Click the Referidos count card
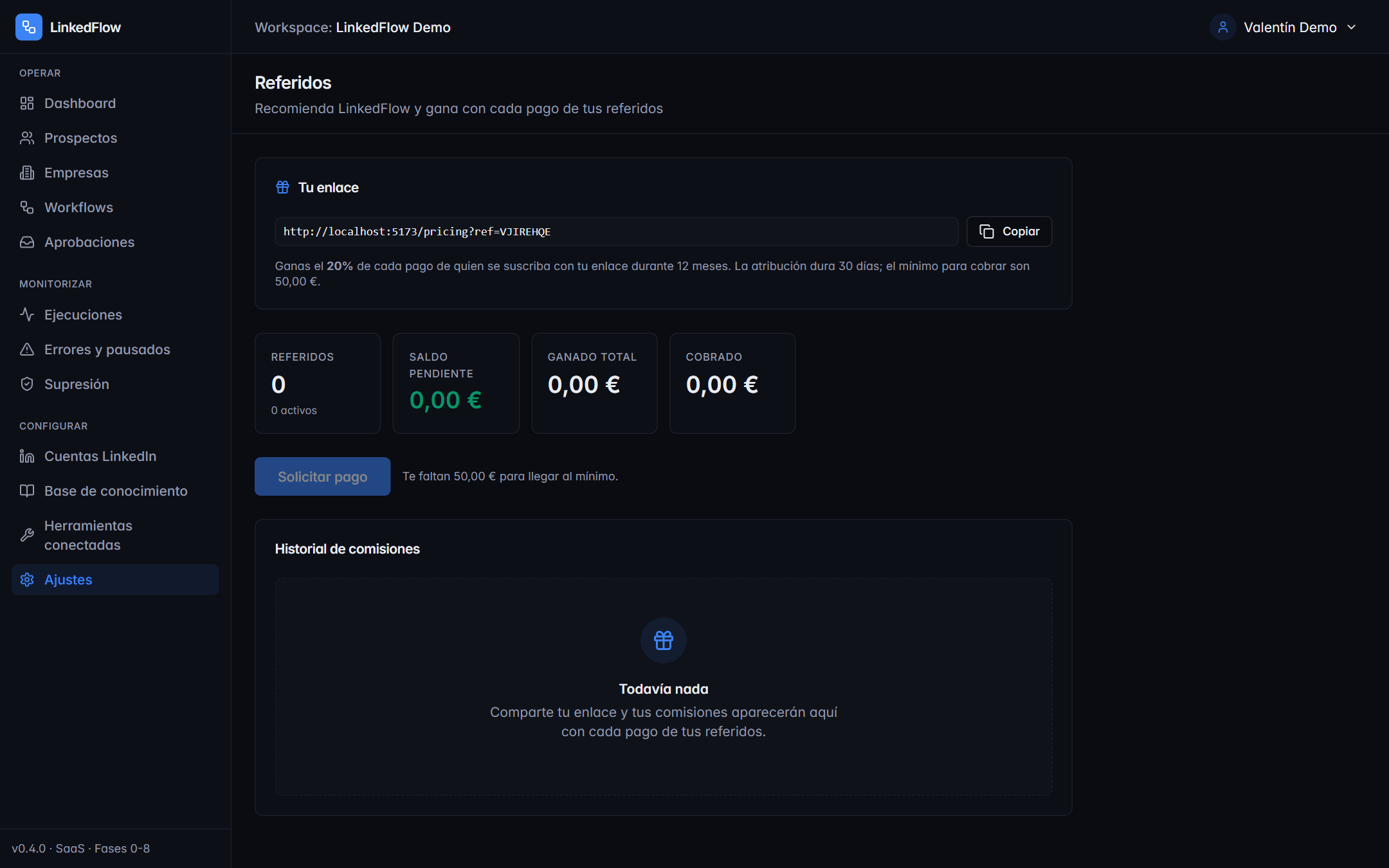This screenshot has width=1389, height=868. (x=318, y=383)
